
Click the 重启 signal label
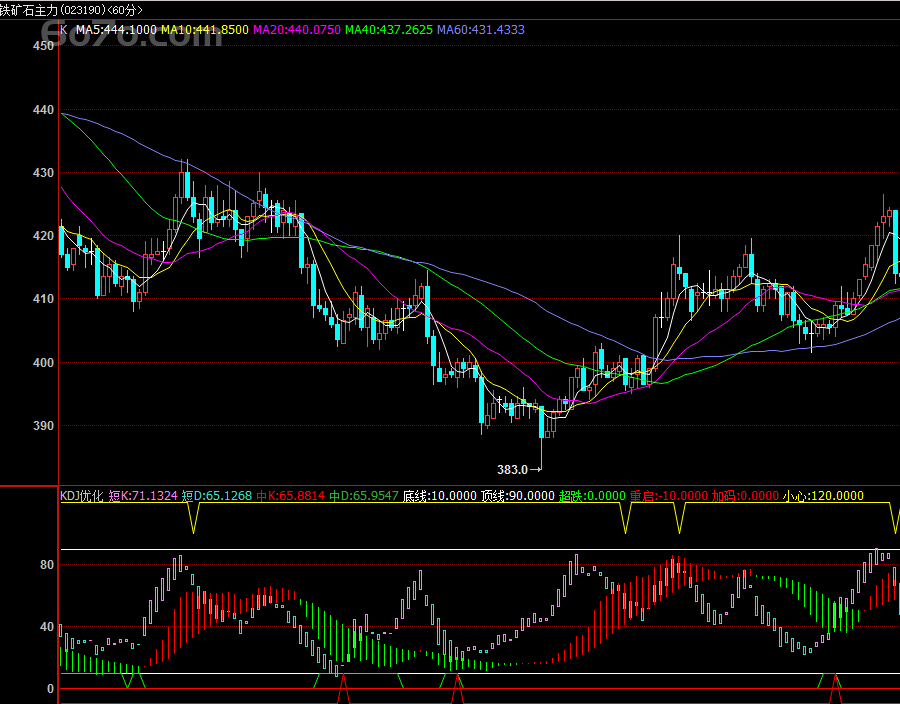668,495
